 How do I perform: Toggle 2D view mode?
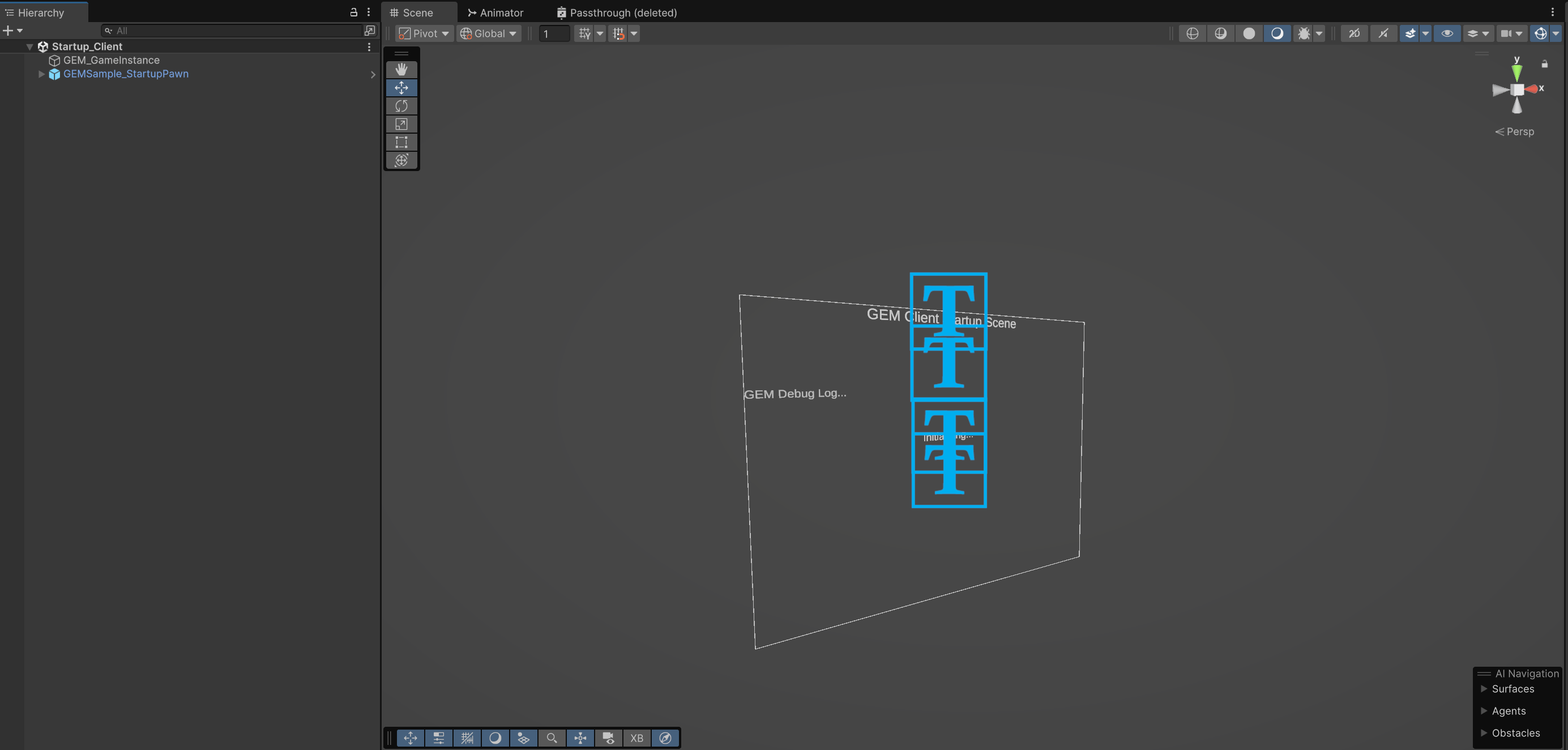[x=1354, y=33]
